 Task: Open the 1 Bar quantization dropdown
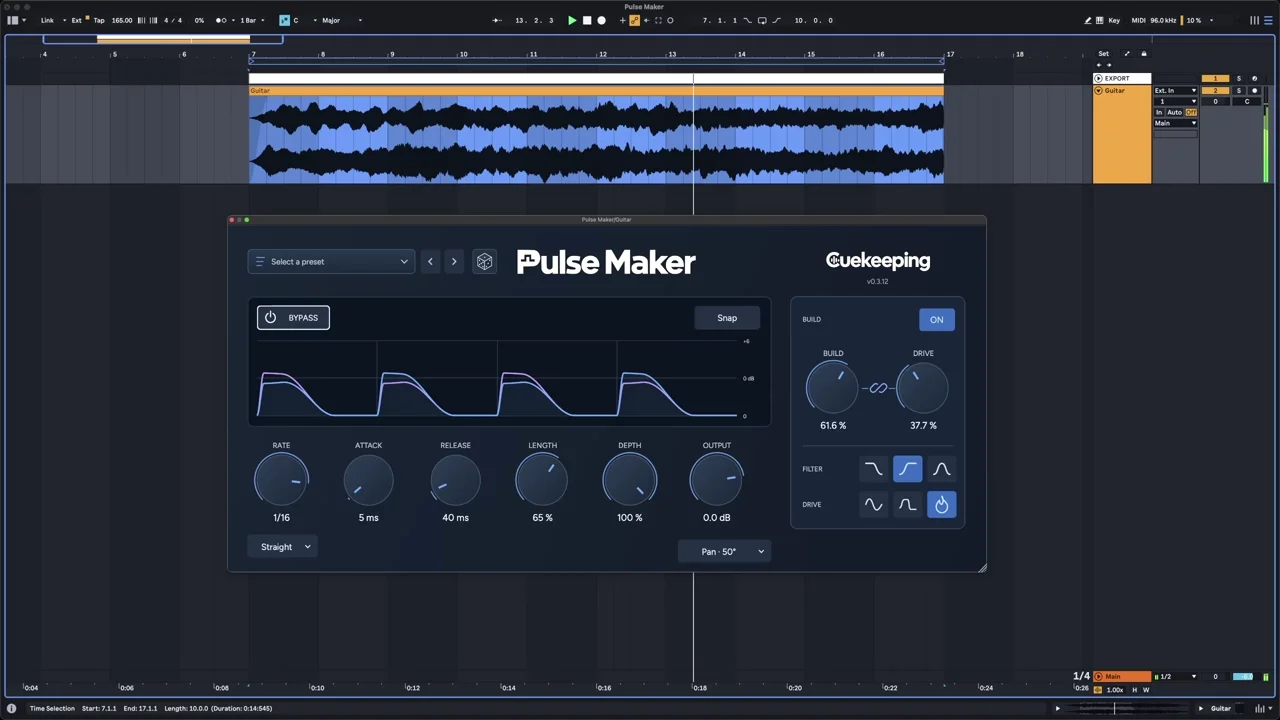(x=252, y=20)
